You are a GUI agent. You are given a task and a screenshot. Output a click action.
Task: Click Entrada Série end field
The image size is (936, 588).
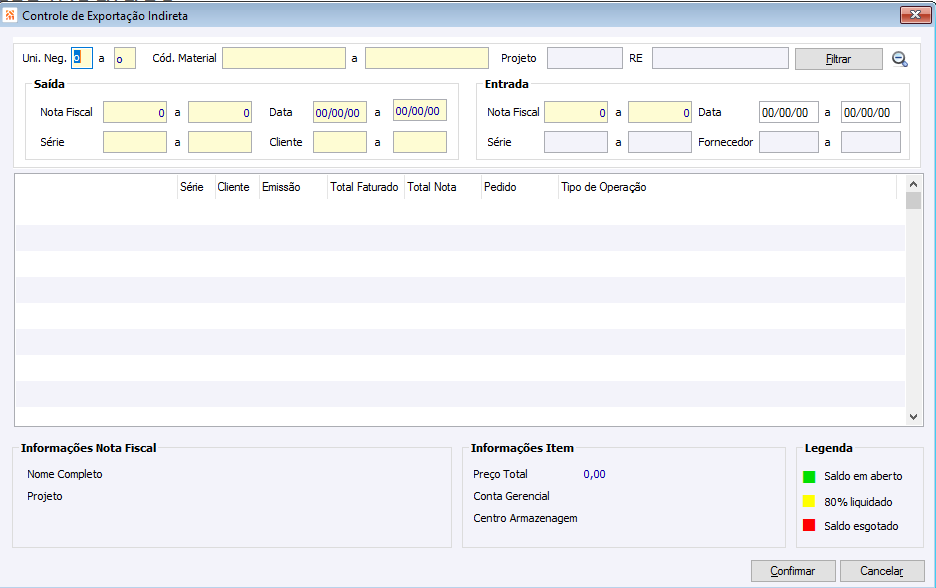(x=660, y=142)
